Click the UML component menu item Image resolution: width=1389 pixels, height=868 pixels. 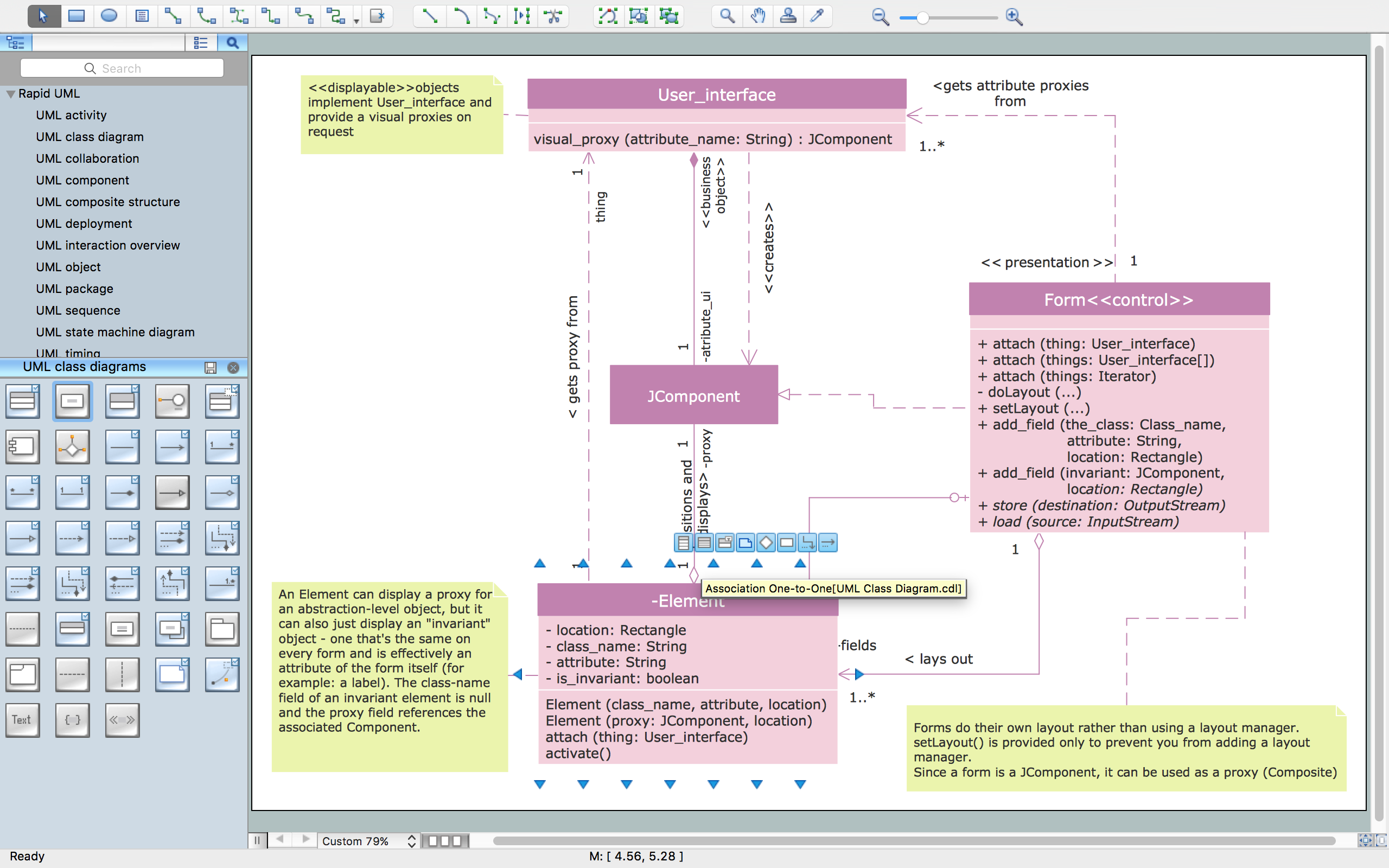click(81, 180)
